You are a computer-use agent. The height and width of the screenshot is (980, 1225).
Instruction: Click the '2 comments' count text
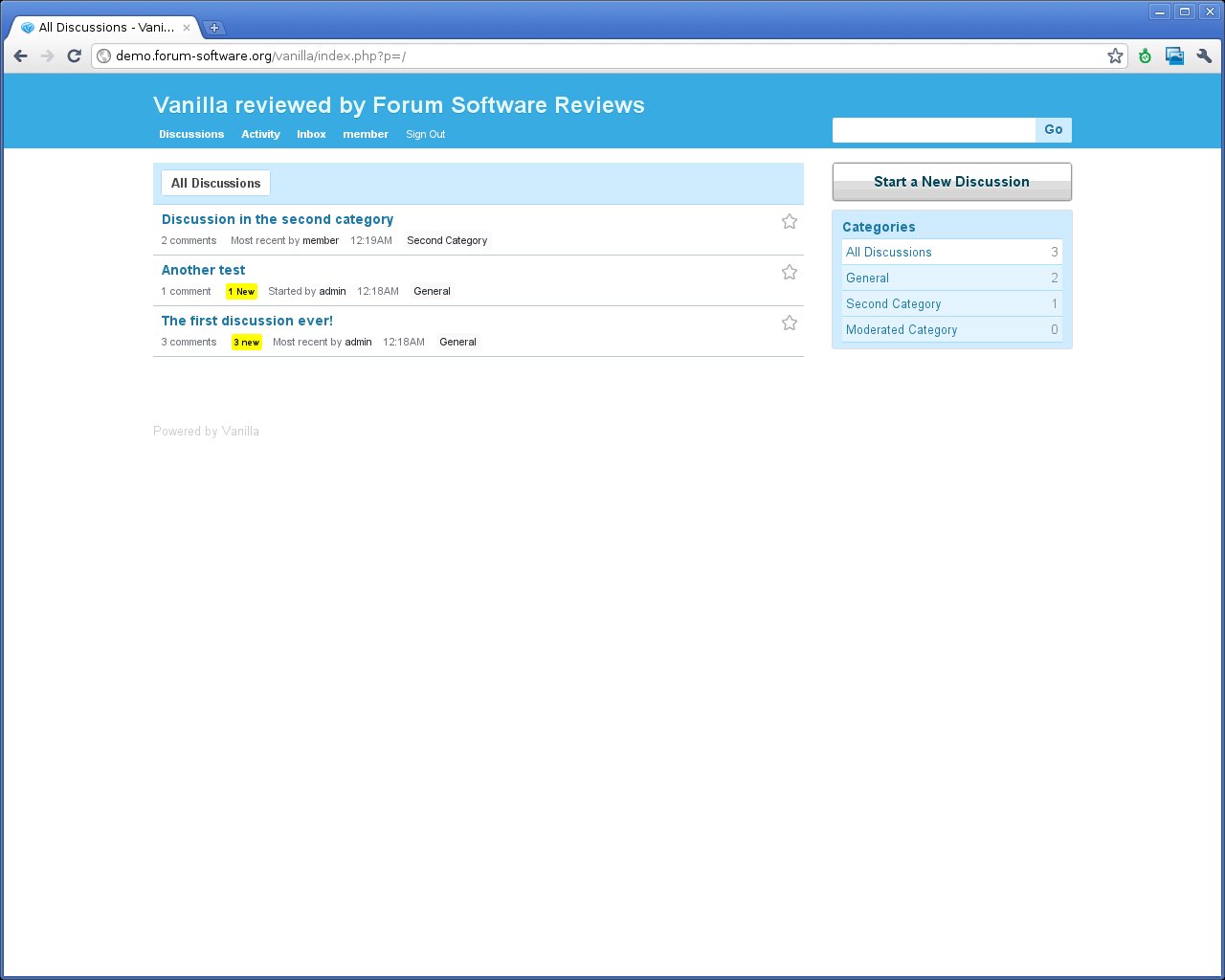[x=189, y=240]
